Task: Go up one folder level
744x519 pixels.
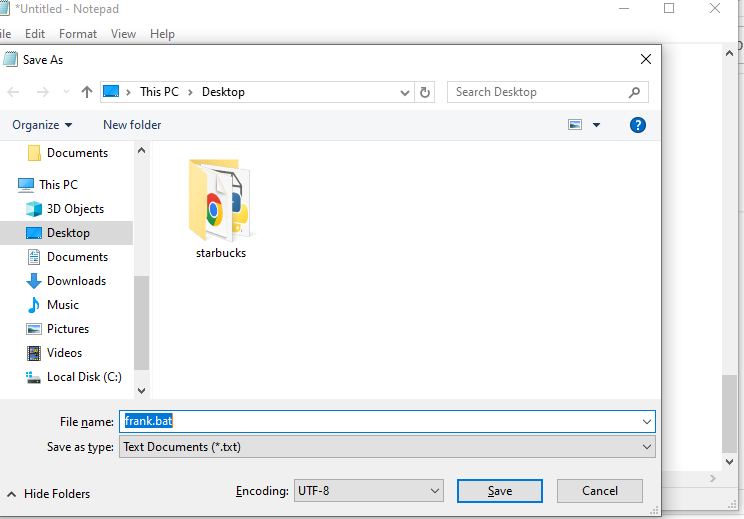Action: tap(86, 92)
